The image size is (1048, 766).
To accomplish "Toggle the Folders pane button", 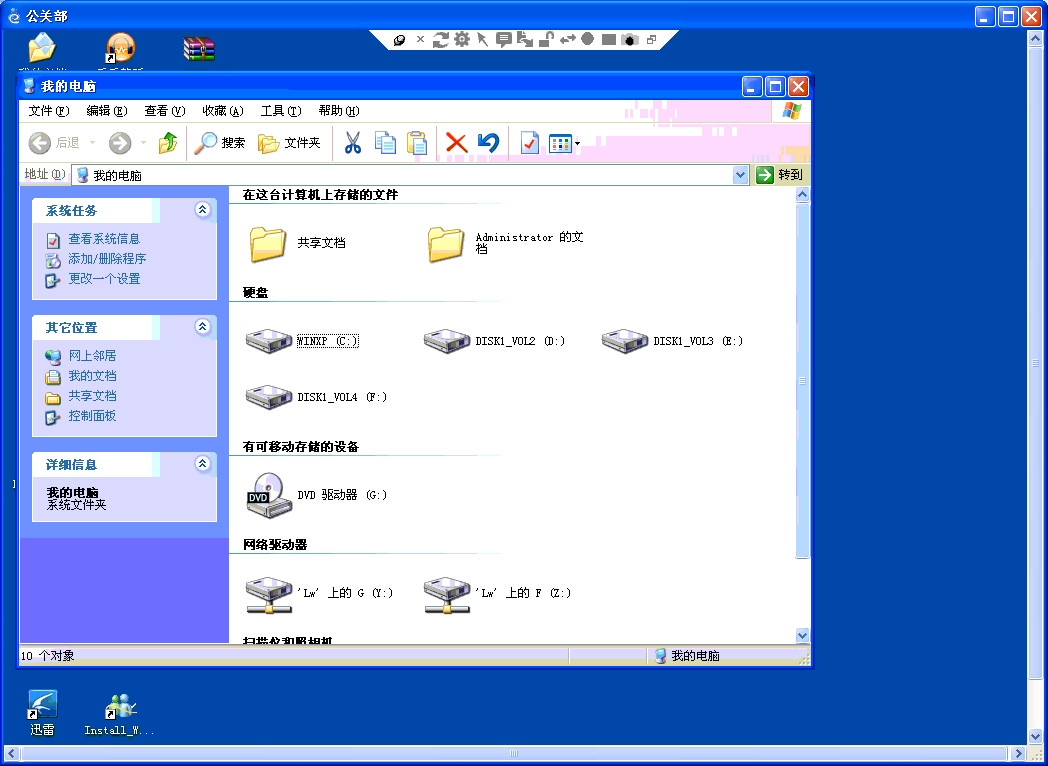I will [289, 142].
